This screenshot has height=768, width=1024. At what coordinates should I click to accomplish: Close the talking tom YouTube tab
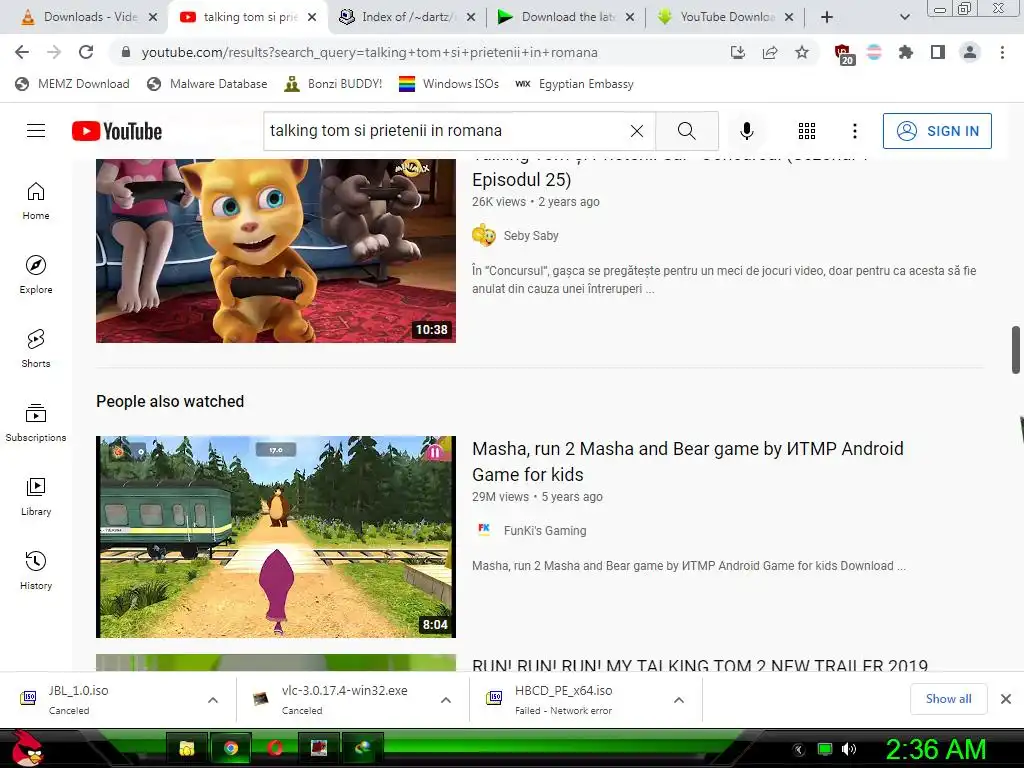click(x=312, y=17)
